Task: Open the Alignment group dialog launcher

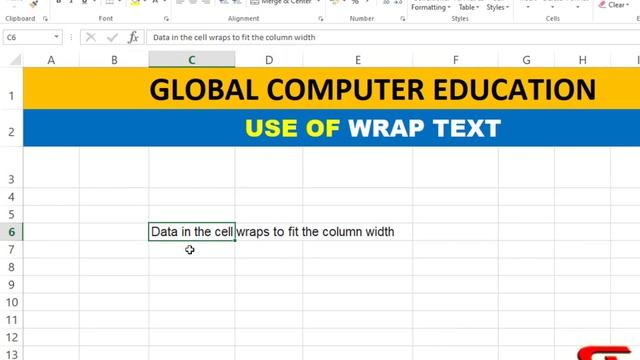Action: click(320, 19)
